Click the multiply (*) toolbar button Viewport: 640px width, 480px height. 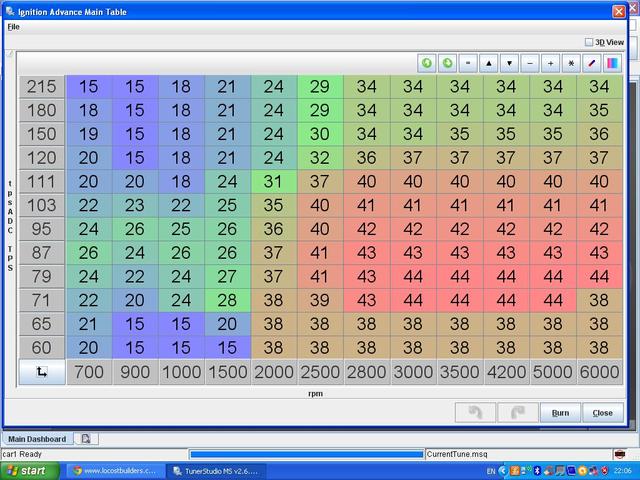click(571, 63)
